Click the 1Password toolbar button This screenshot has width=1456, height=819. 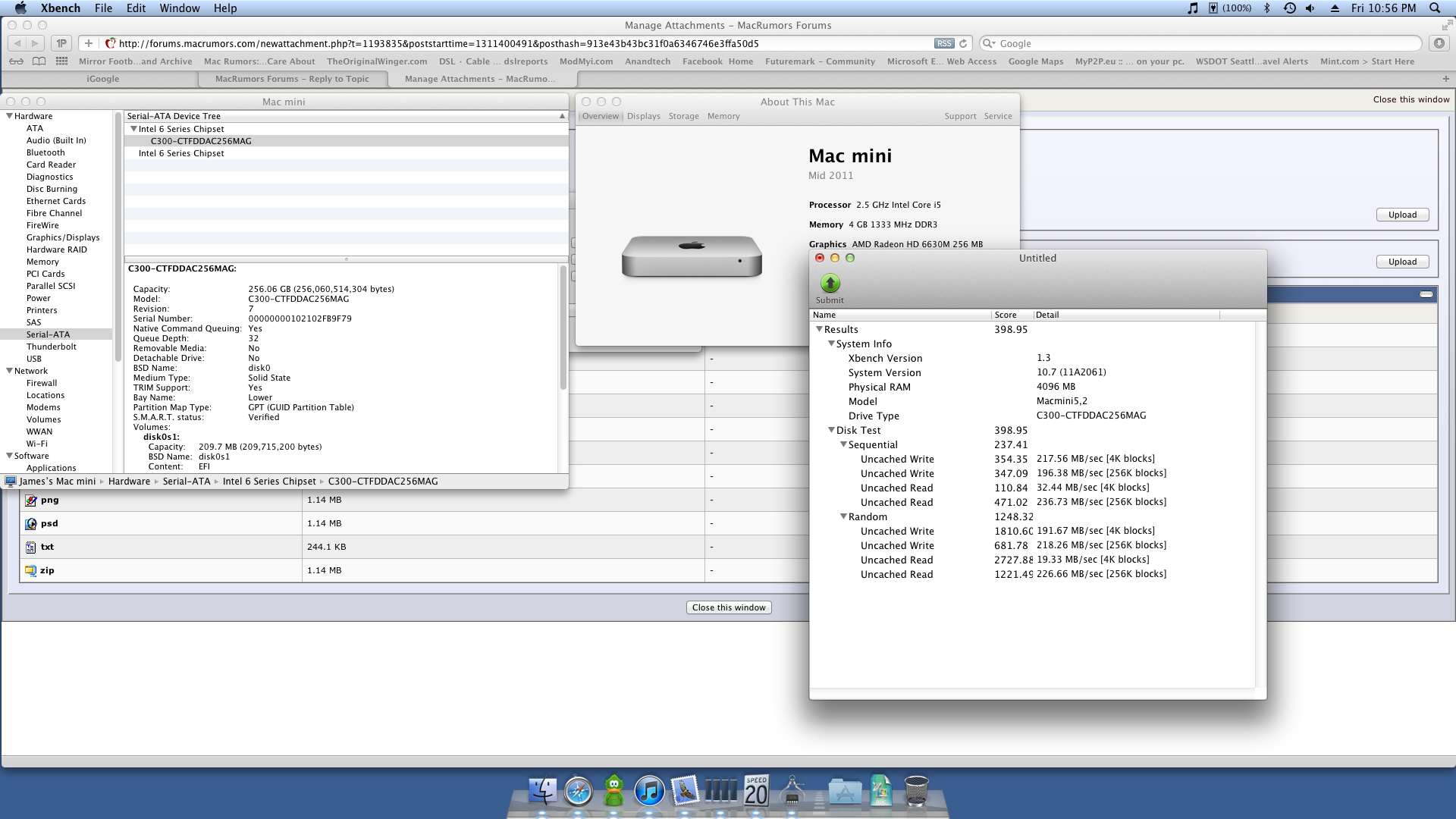[x=61, y=43]
